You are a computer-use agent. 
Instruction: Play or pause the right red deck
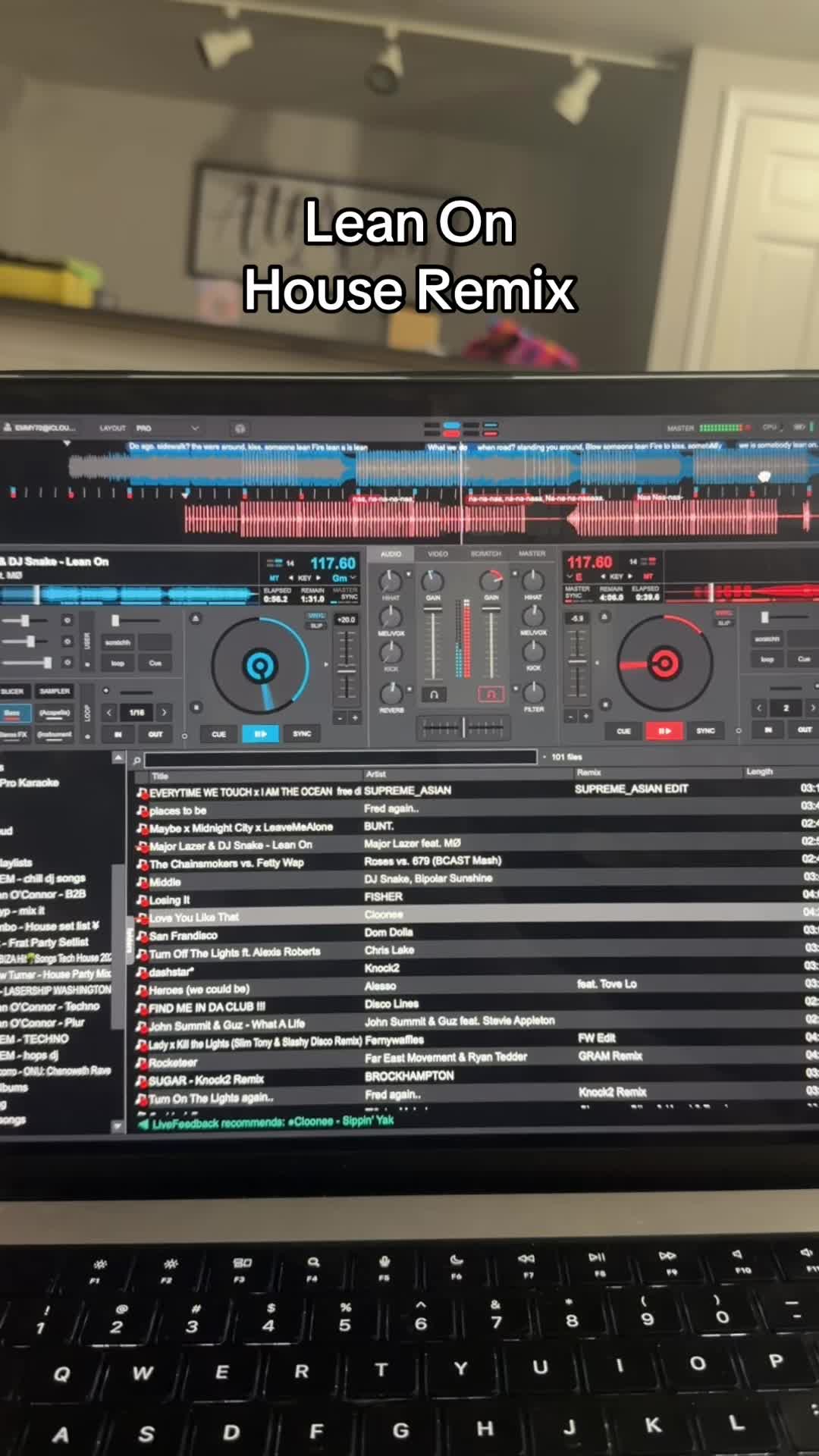point(664,731)
